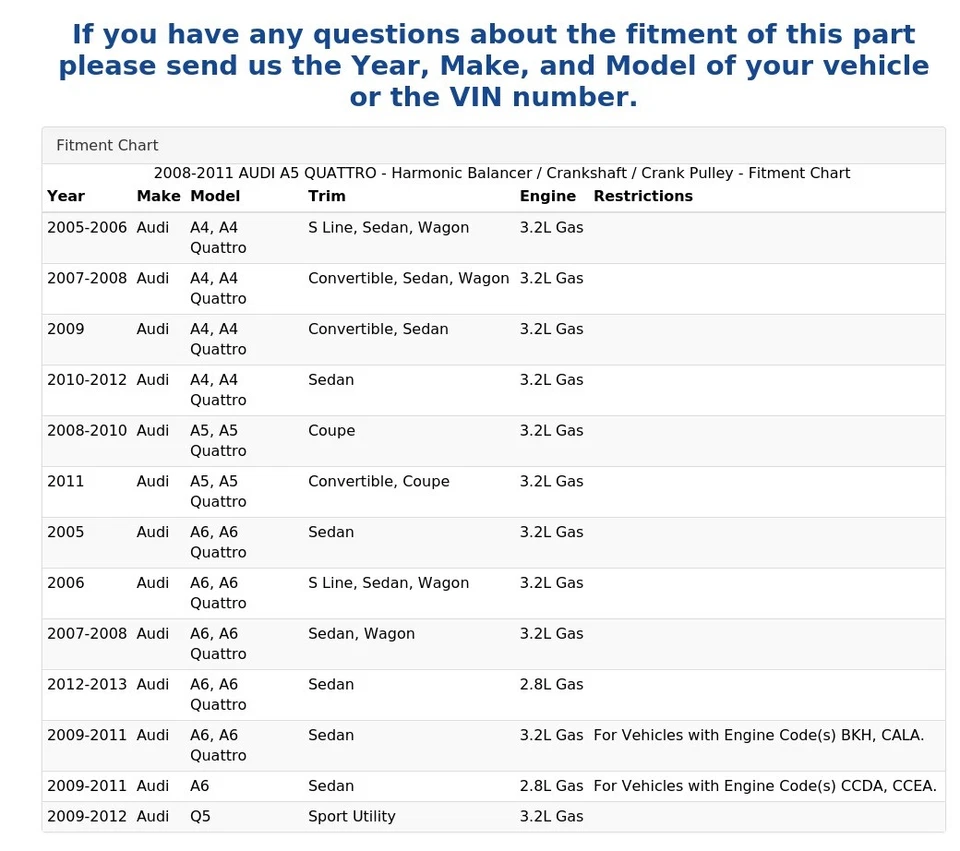Click the Coupe trim cell

pyautogui.click(x=331, y=431)
